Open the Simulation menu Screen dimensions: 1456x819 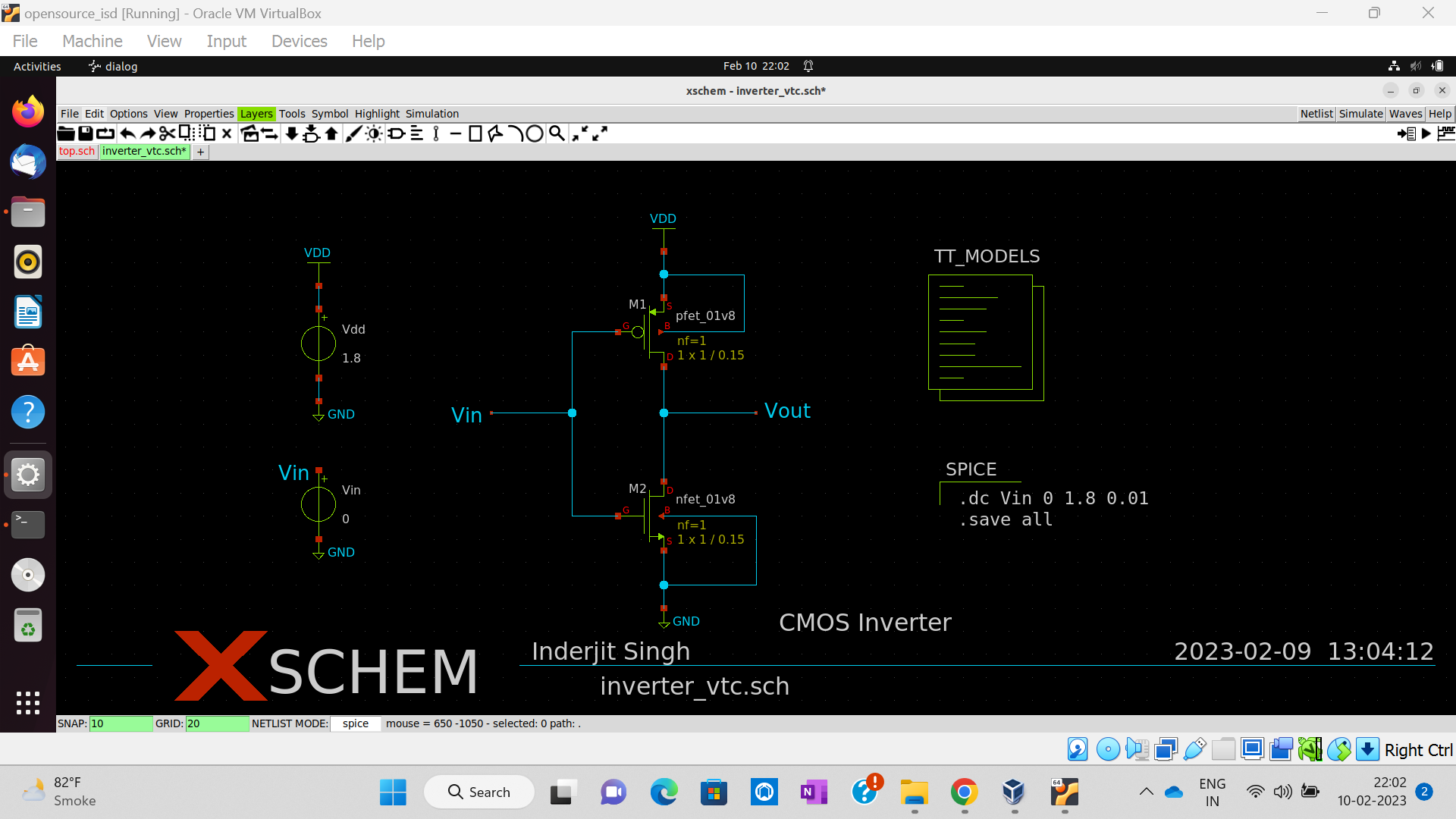pyautogui.click(x=431, y=114)
